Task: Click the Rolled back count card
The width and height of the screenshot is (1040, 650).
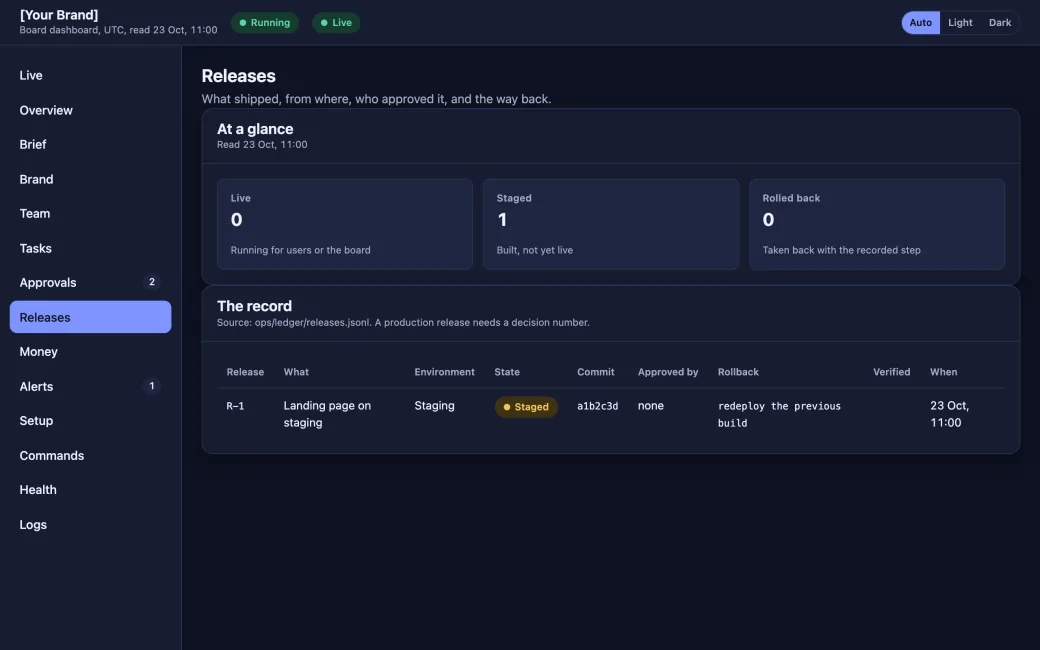Action: click(x=877, y=224)
